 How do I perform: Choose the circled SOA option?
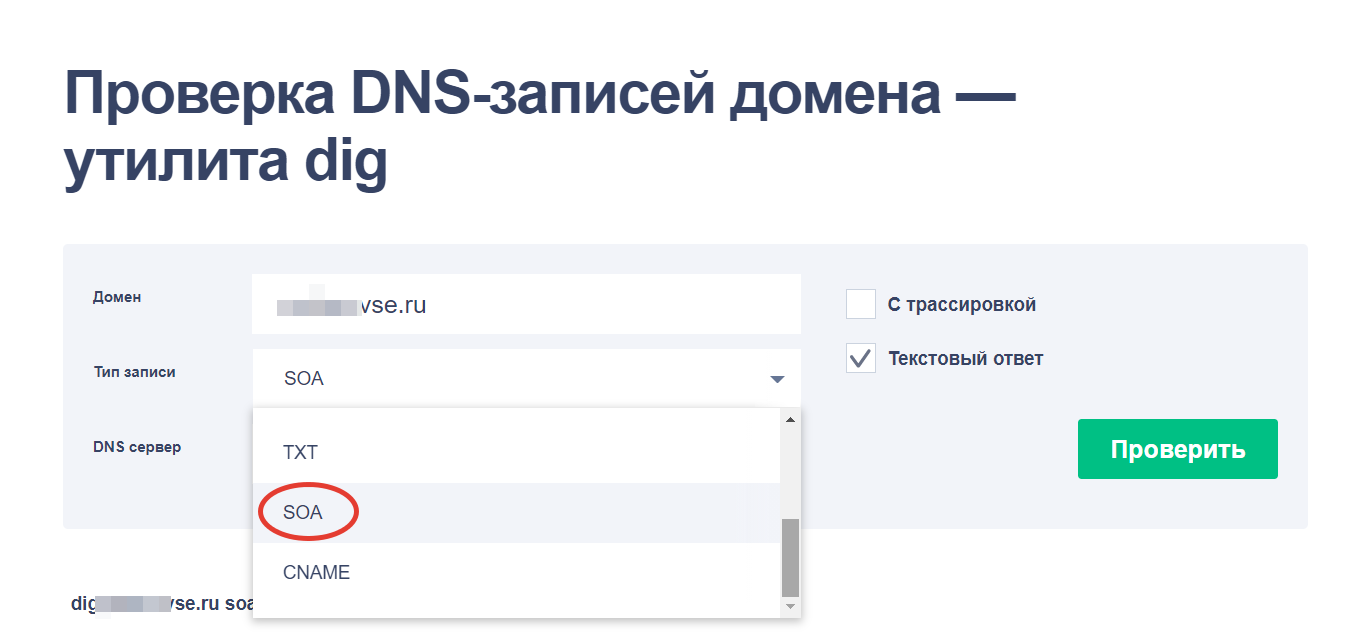(307, 511)
